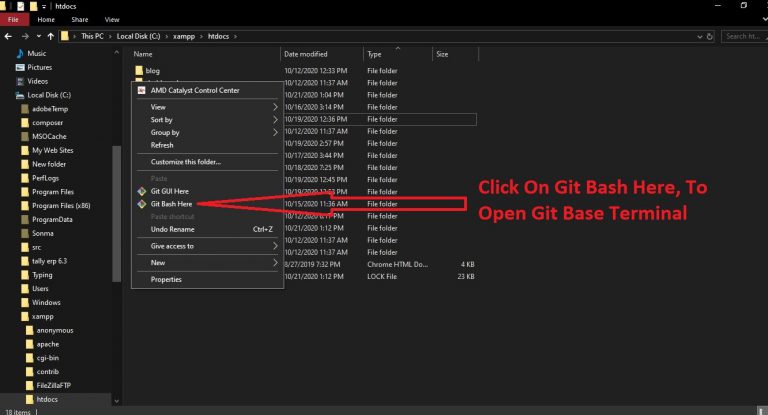Expand the Group by submenu arrow
The image size is (768, 415).
click(x=276, y=132)
